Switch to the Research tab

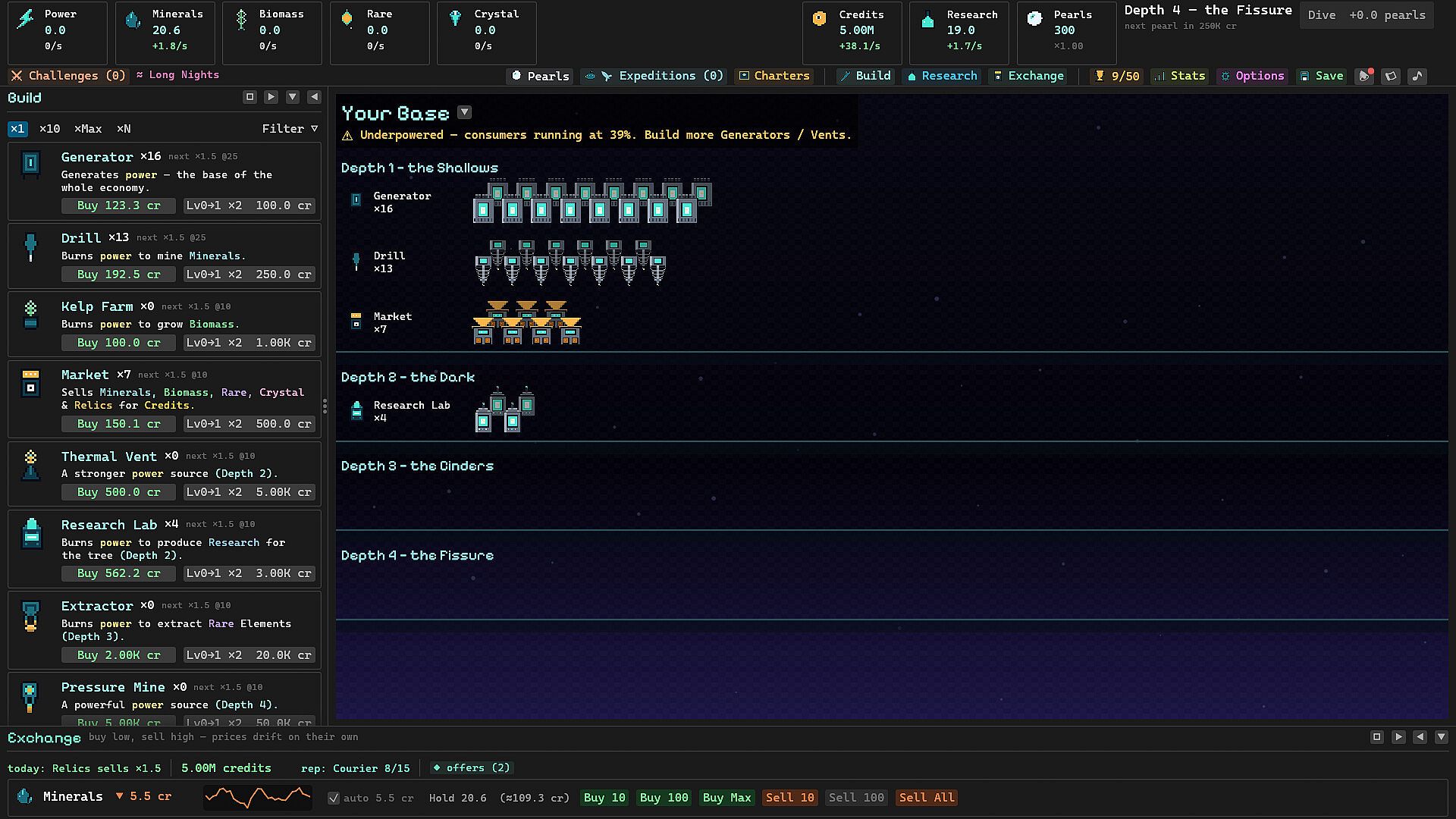coord(942,76)
